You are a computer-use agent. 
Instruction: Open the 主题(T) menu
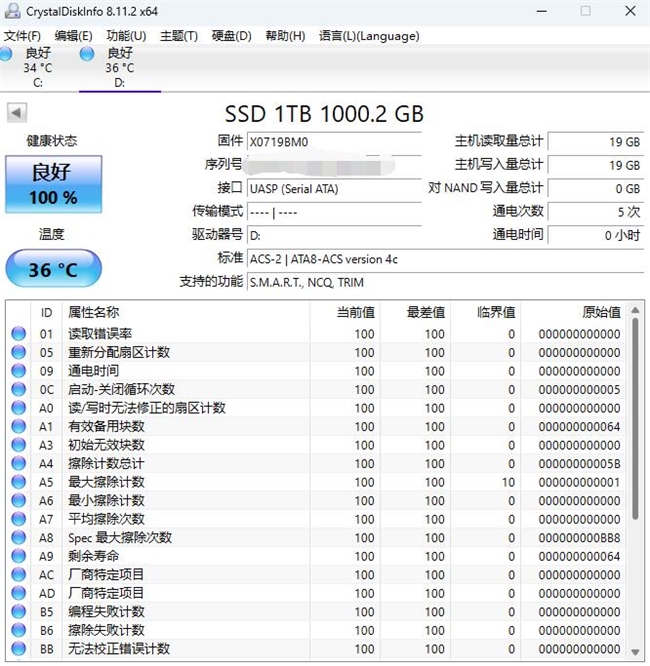(178, 35)
